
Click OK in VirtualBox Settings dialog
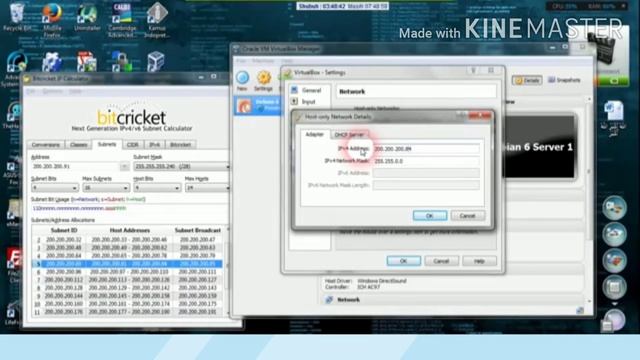click(404, 261)
